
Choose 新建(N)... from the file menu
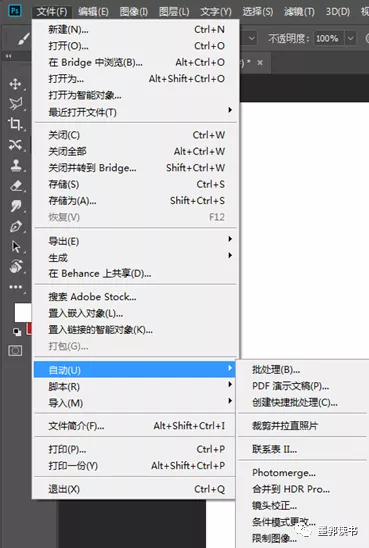(136, 29)
